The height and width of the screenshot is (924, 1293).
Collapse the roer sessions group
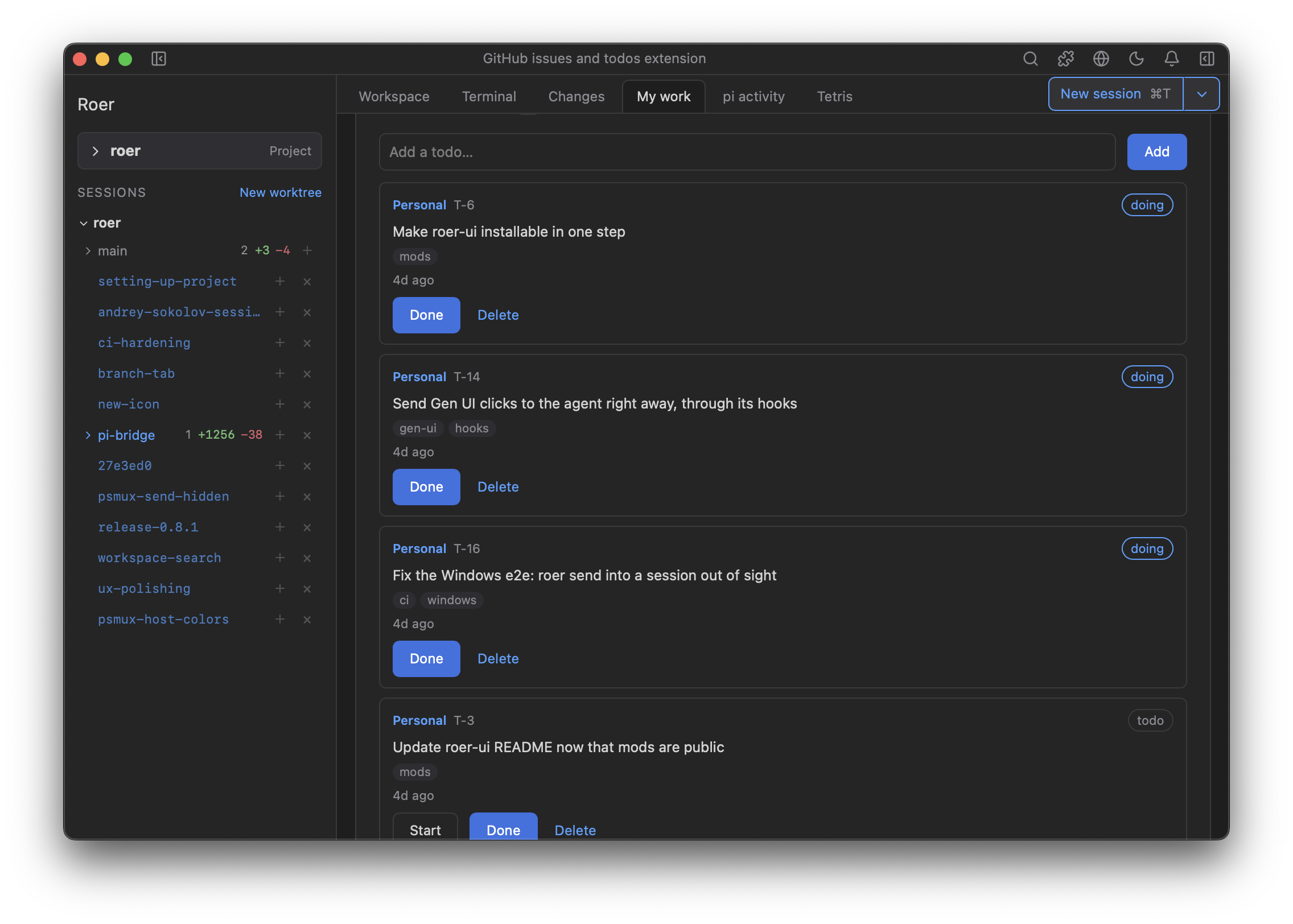tap(84, 223)
